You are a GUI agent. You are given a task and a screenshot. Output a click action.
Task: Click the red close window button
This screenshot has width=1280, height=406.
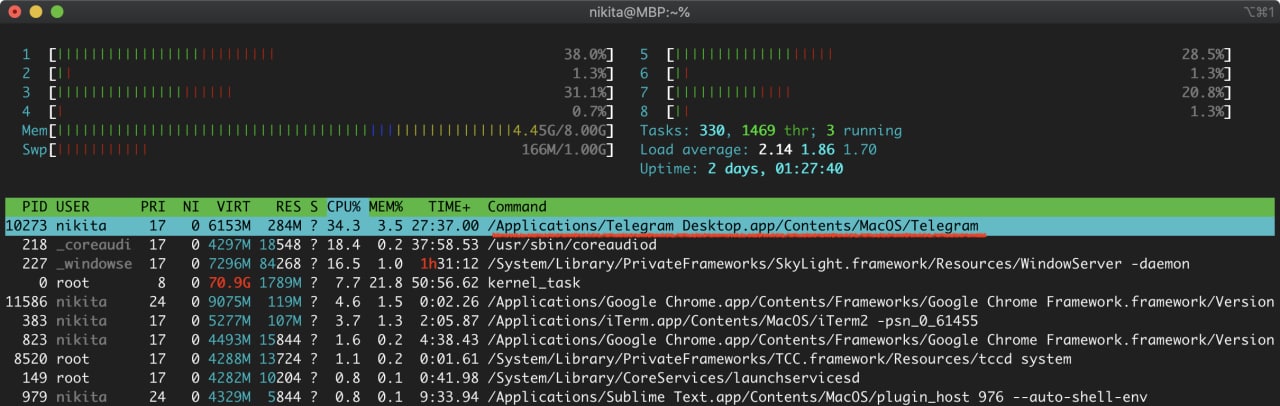pyautogui.click(x=15, y=12)
